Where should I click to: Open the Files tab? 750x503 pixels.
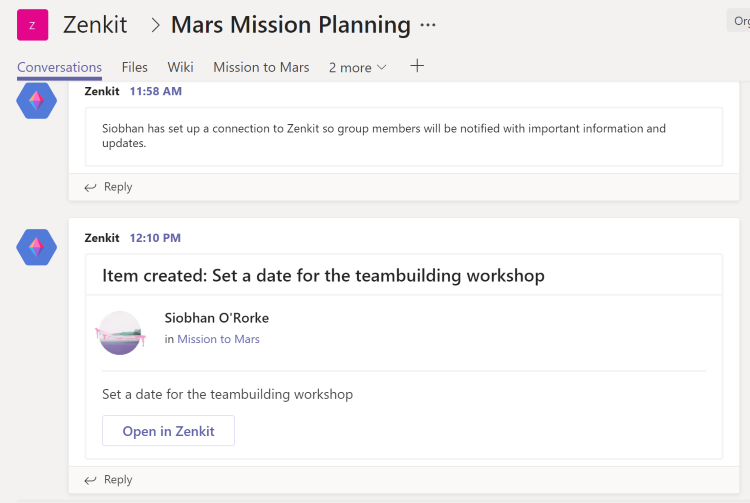[134, 67]
